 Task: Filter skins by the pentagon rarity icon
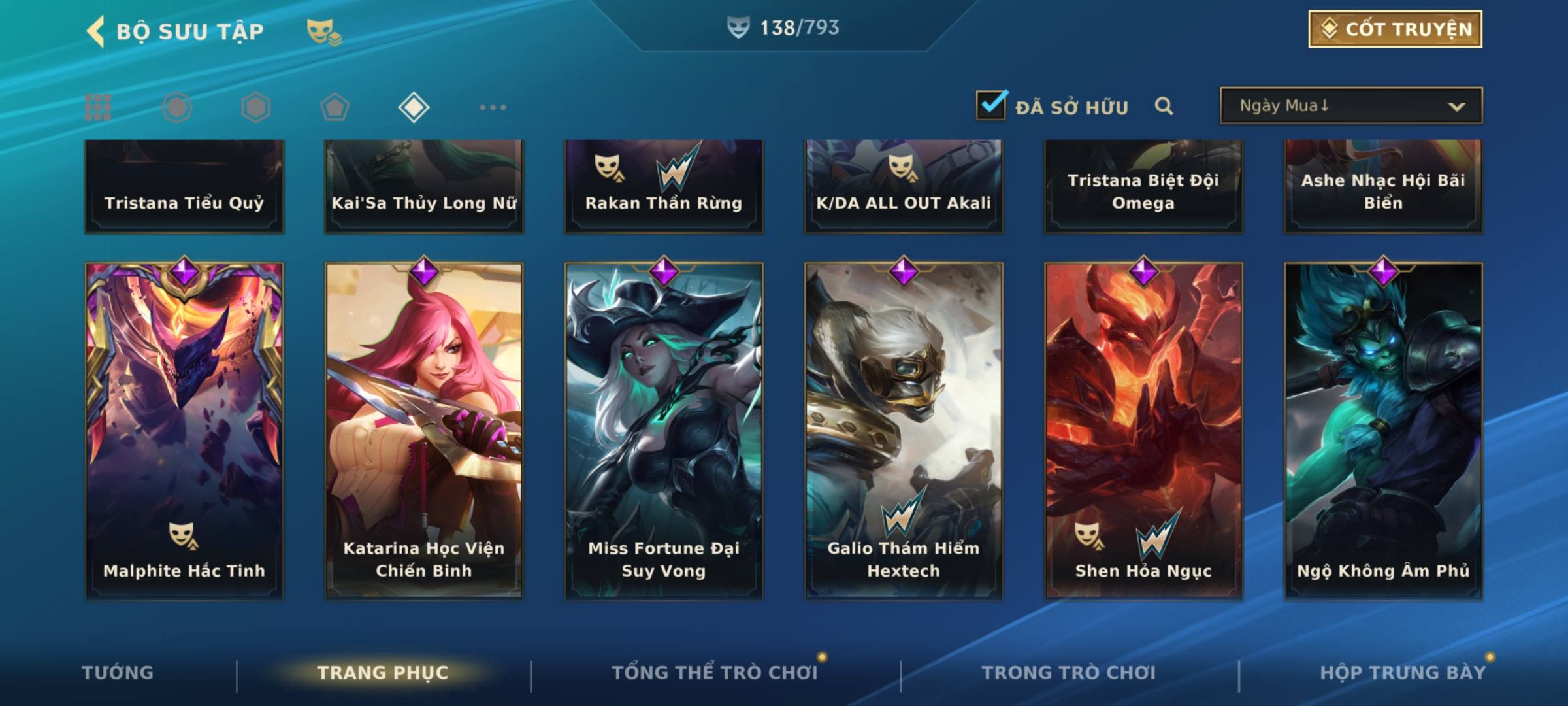click(335, 107)
